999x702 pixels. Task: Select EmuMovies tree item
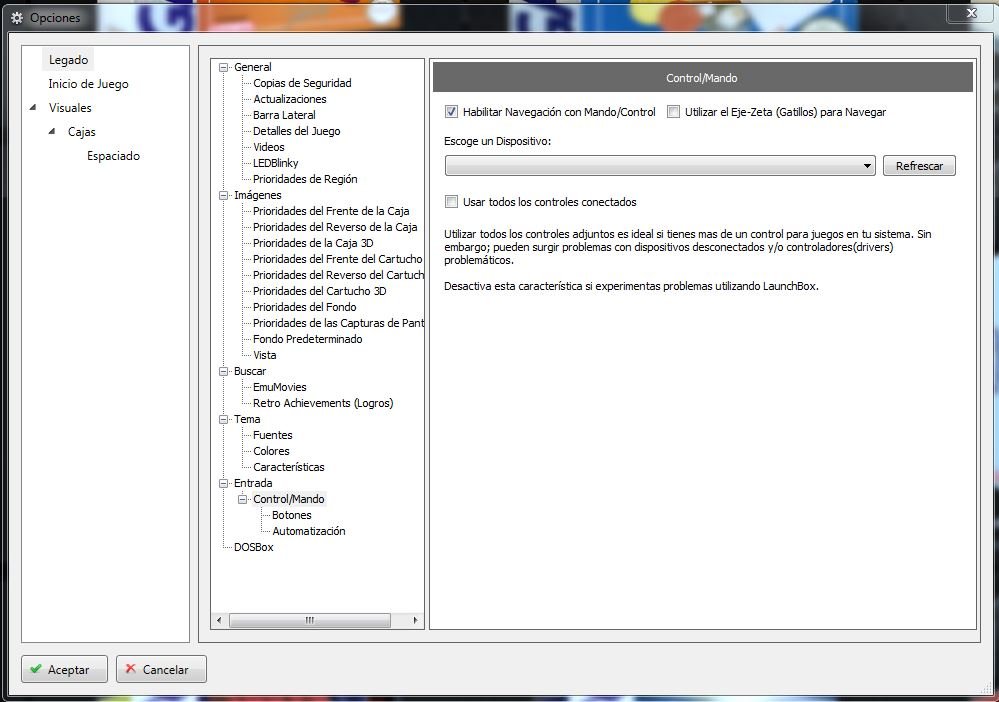pyautogui.click(x=279, y=387)
